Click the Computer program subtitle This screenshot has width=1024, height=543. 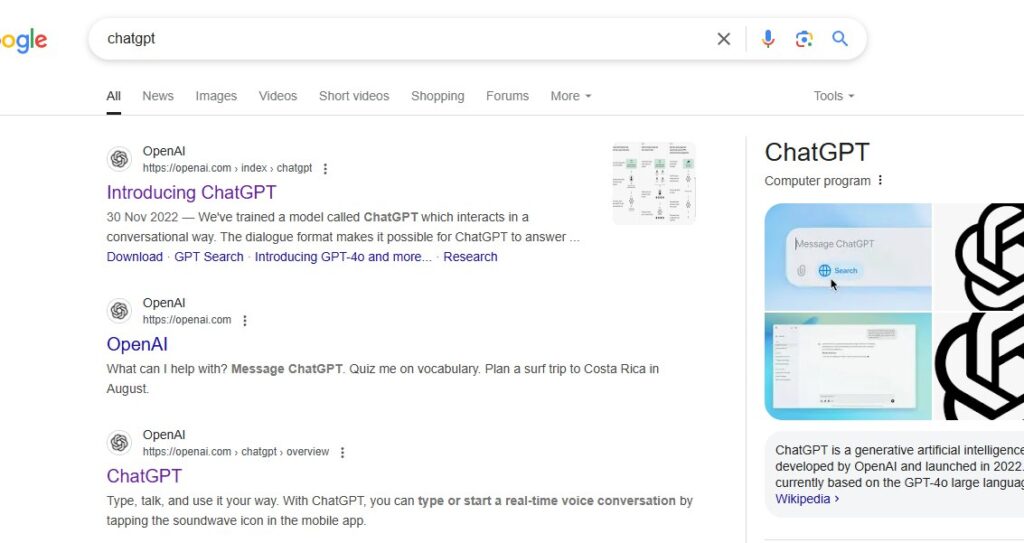[818, 181]
